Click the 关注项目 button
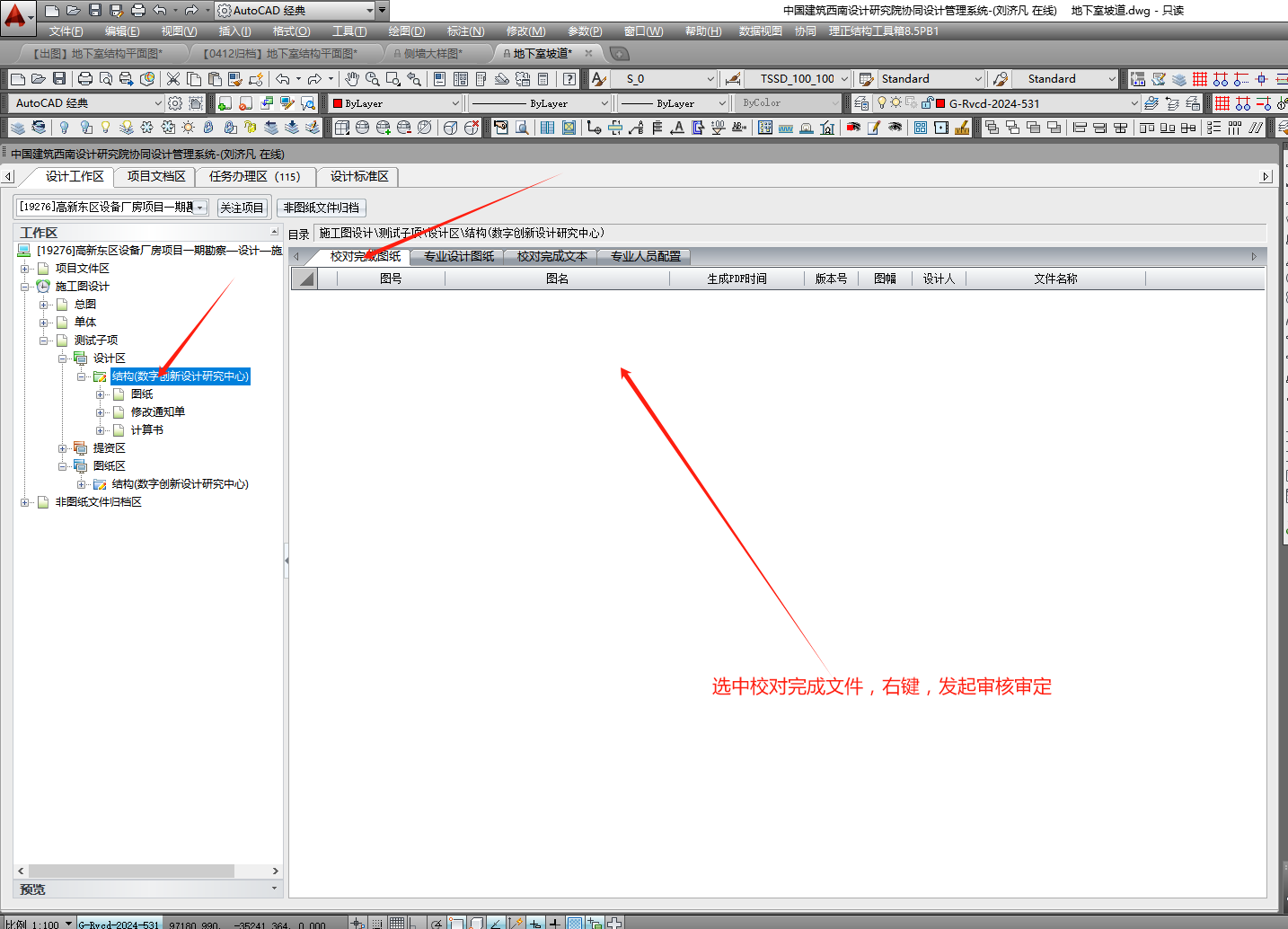The height and width of the screenshot is (929, 1288). pyautogui.click(x=242, y=208)
